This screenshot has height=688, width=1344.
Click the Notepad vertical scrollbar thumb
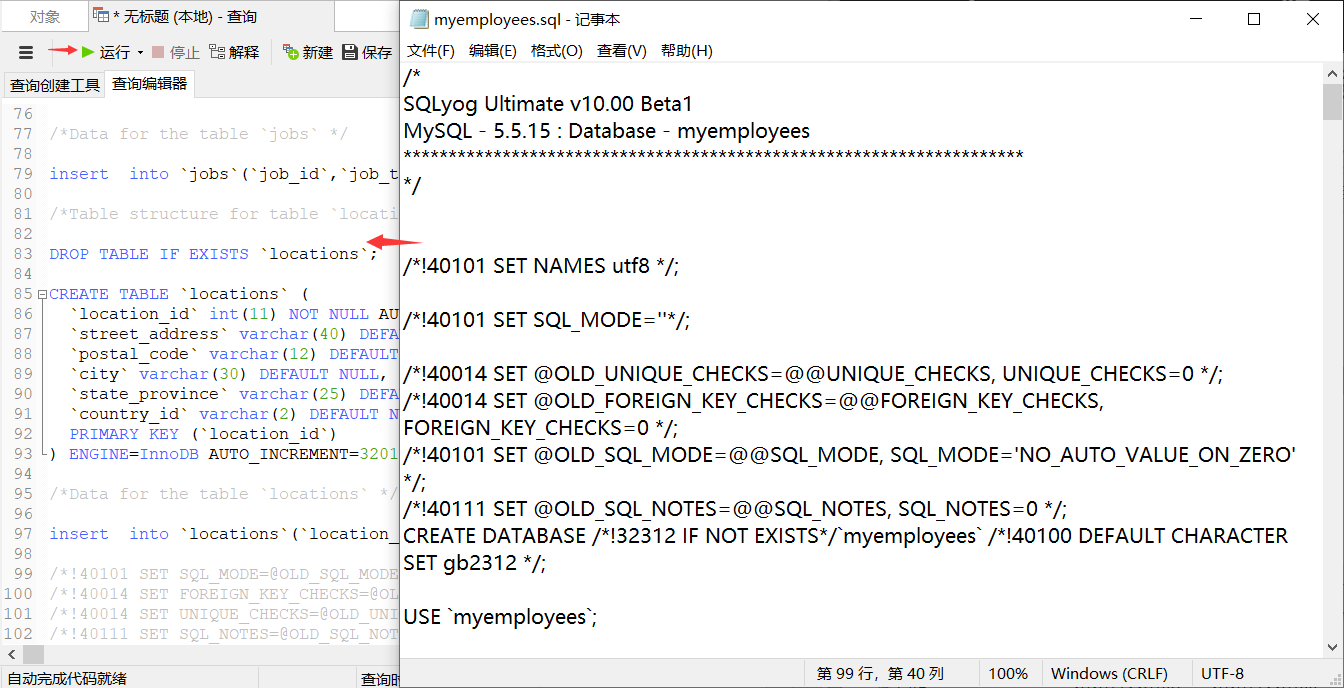pyautogui.click(x=1332, y=101)
